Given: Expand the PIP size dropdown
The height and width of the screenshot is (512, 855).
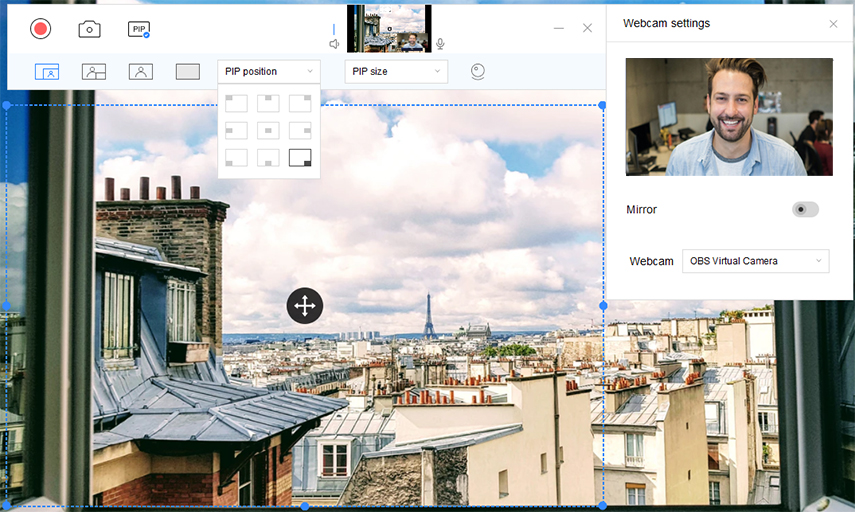Looking at the screenshot, I should (396, 71).
